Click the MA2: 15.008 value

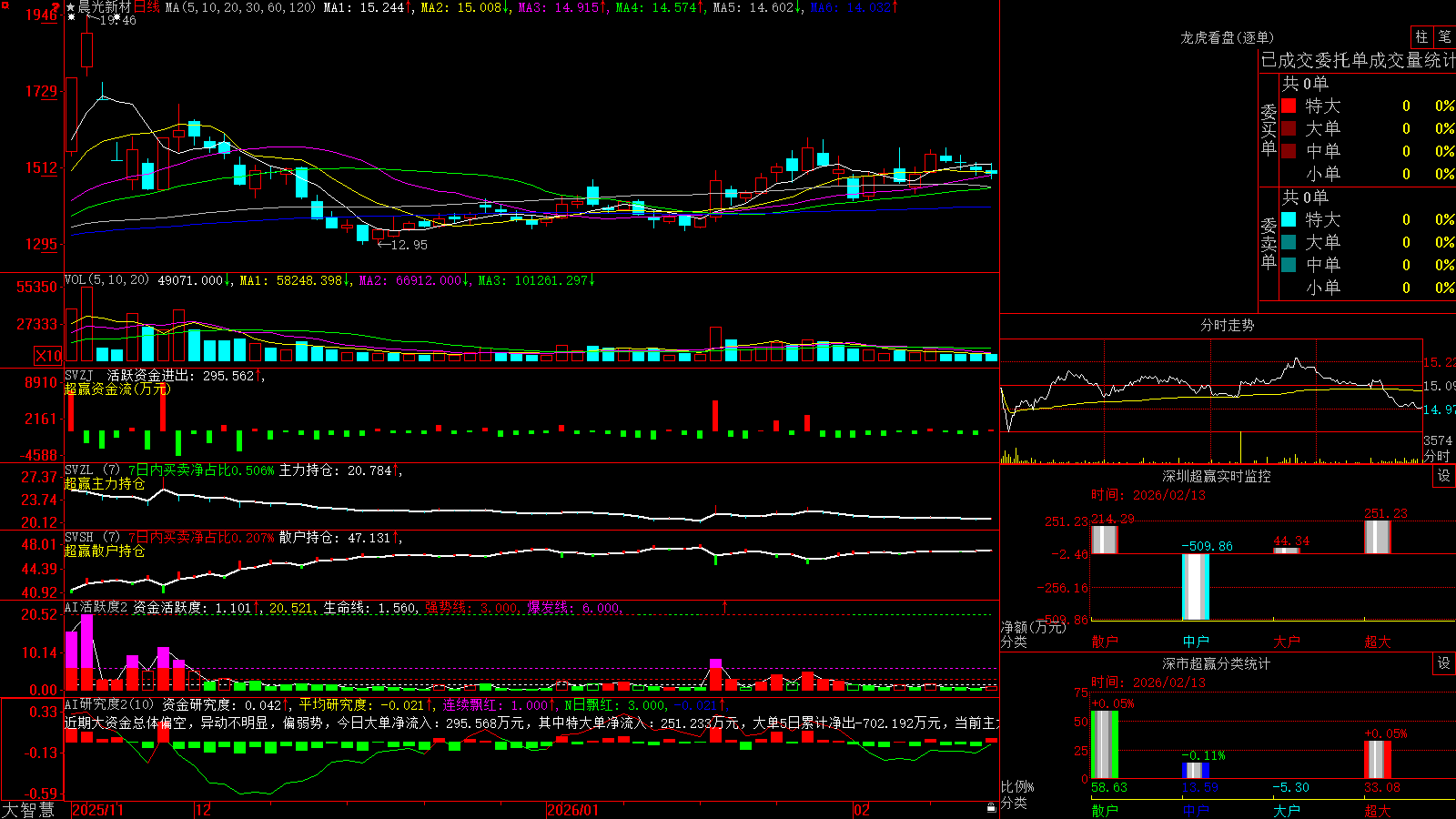click(x=460, y=7)
